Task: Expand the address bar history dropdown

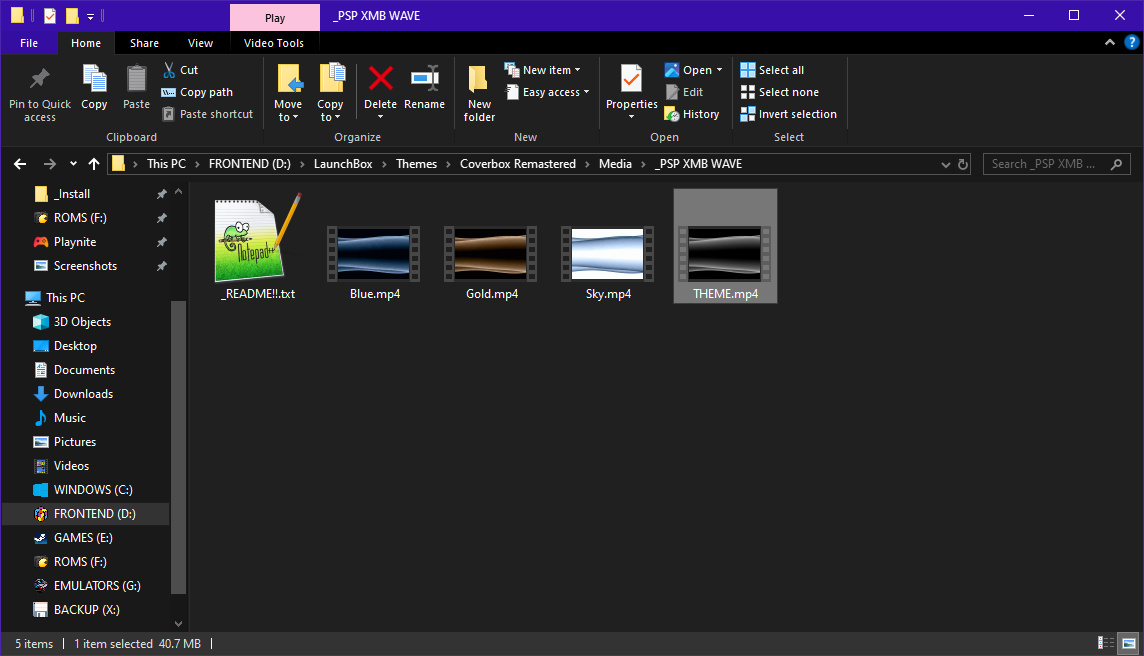Action: 946,164
